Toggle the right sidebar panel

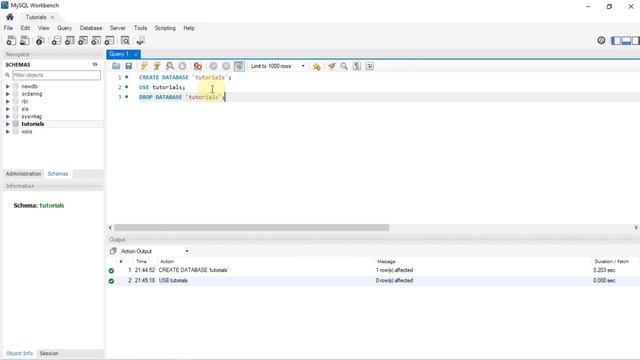click(636, 40)
